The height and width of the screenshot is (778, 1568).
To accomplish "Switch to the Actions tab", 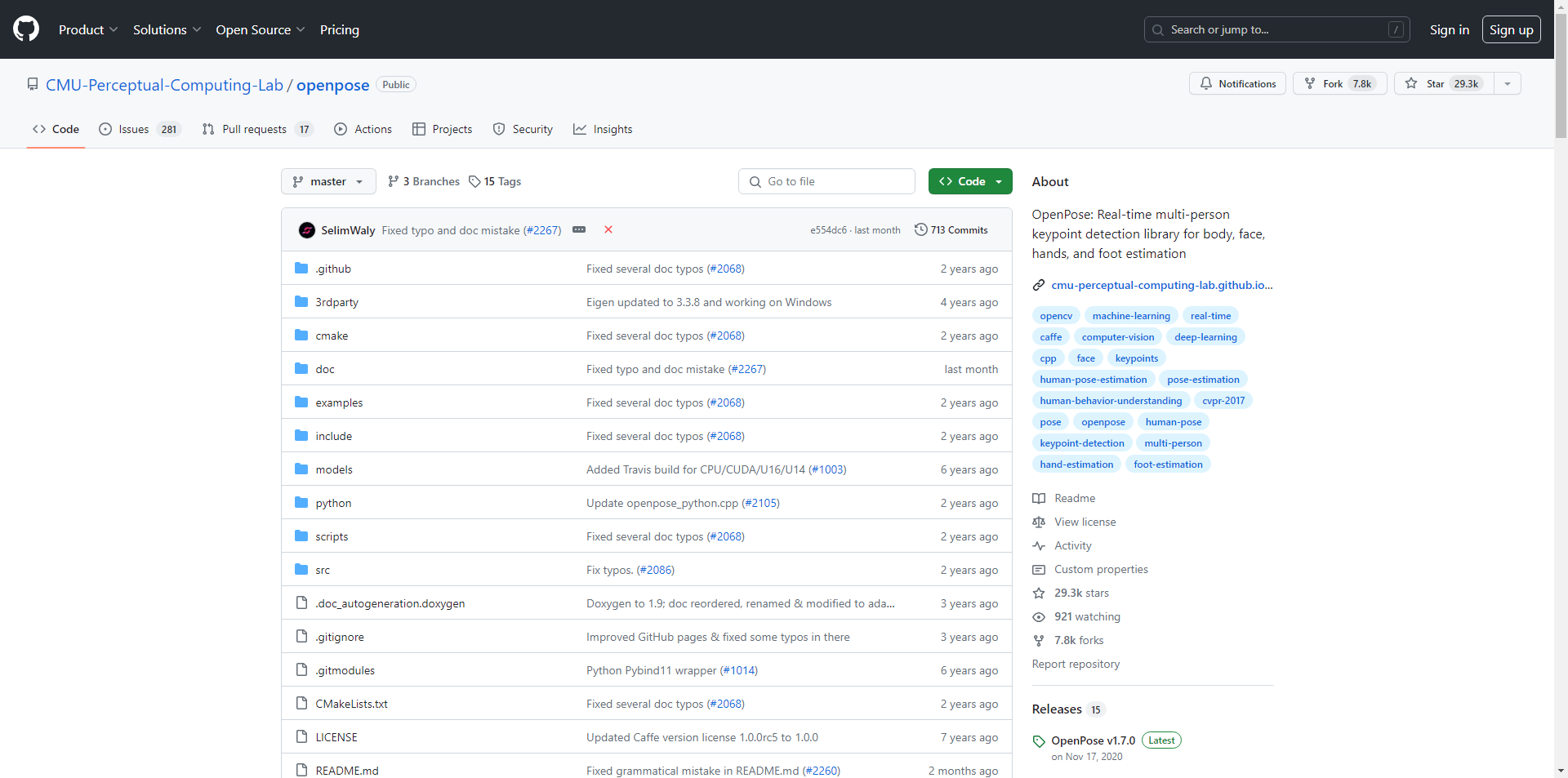I will (363, 129).
